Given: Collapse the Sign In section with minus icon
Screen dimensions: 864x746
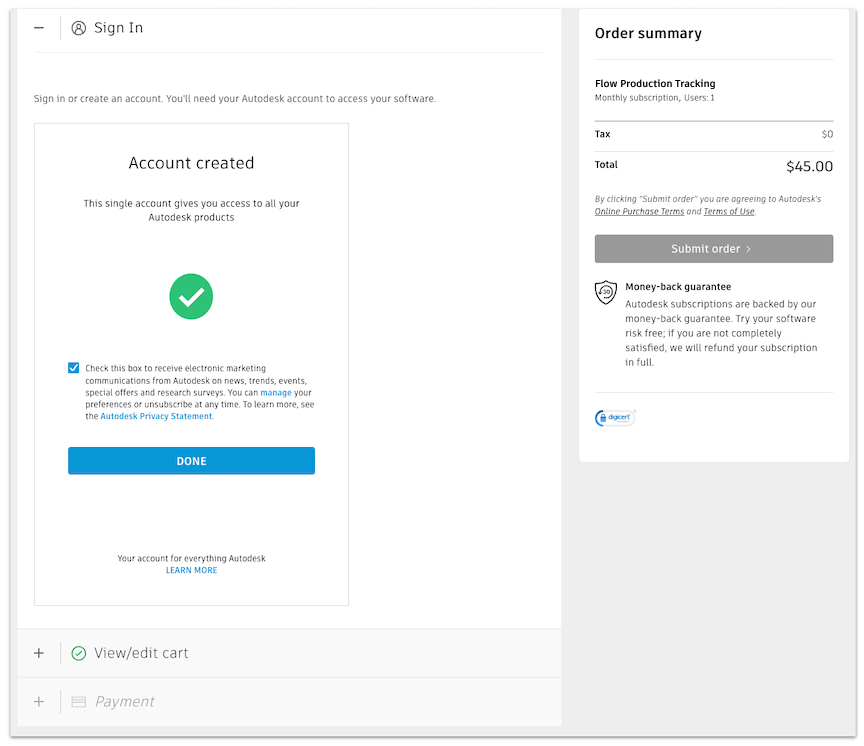Looking at the screenshot, I should (39, 28).
